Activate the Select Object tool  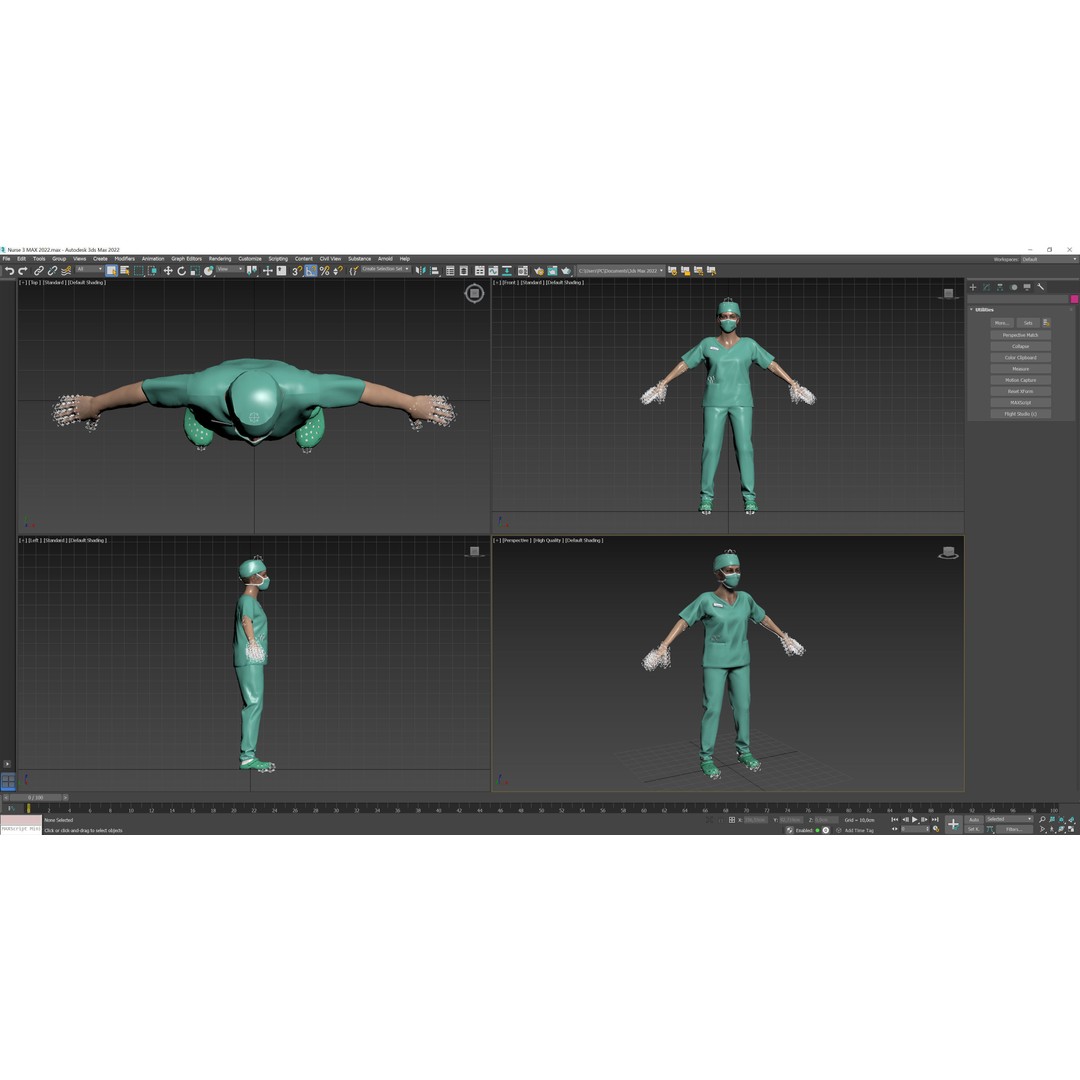112,271
